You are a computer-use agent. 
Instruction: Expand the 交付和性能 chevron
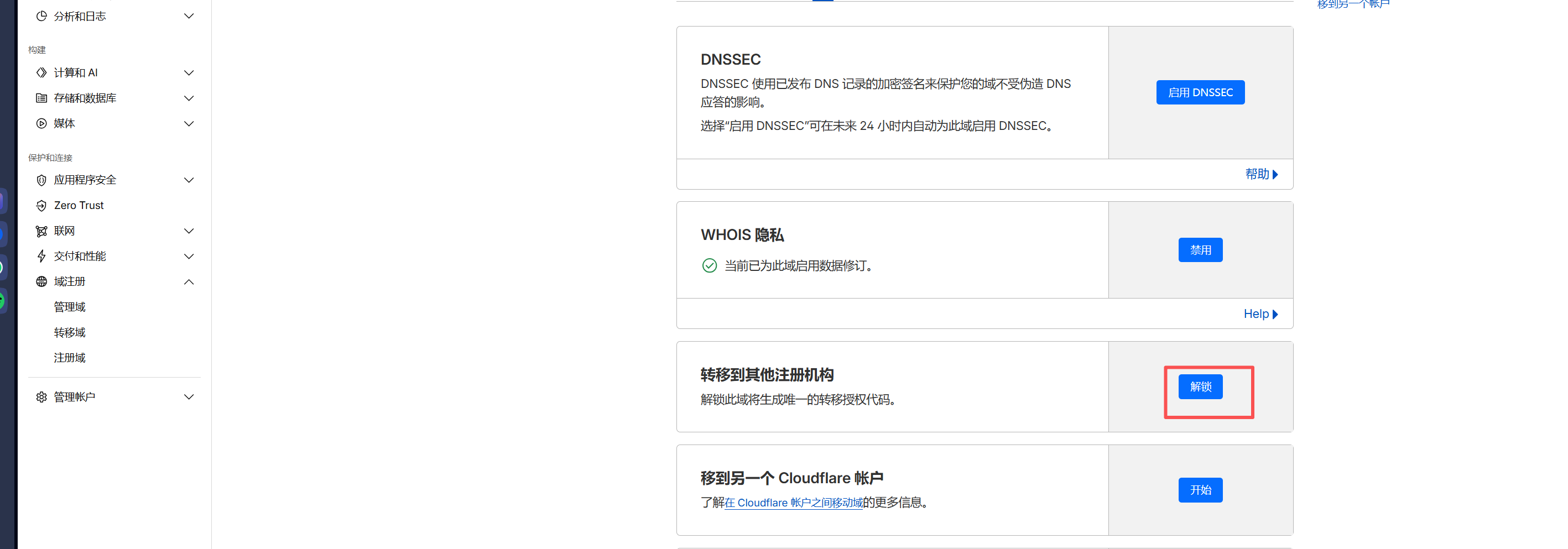click(189, 256)
